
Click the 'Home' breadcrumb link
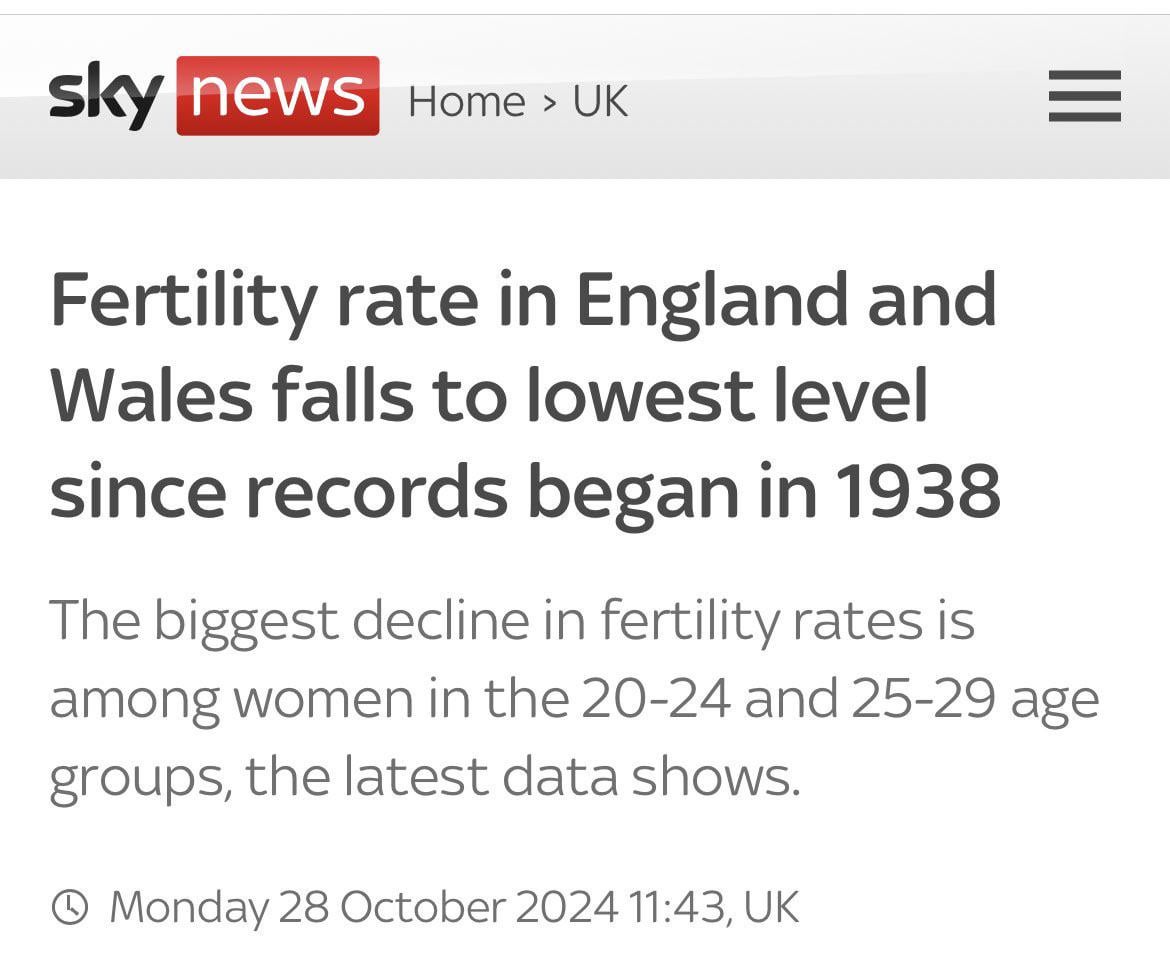point(466,100)
